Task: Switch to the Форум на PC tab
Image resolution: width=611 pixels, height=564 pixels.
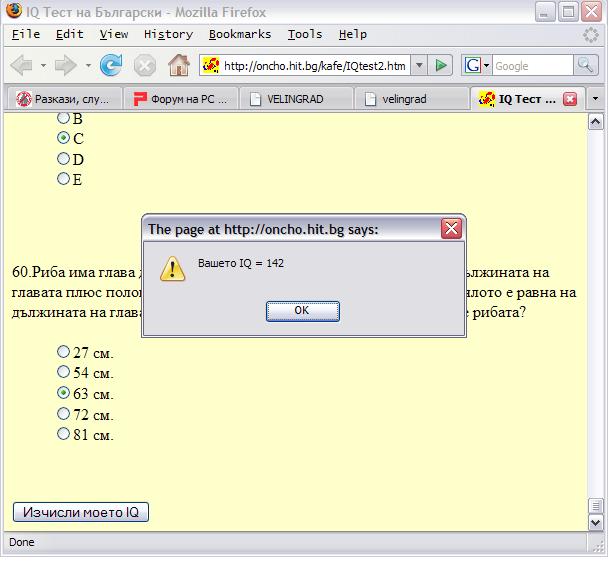Action: click(x=180, y=99)
